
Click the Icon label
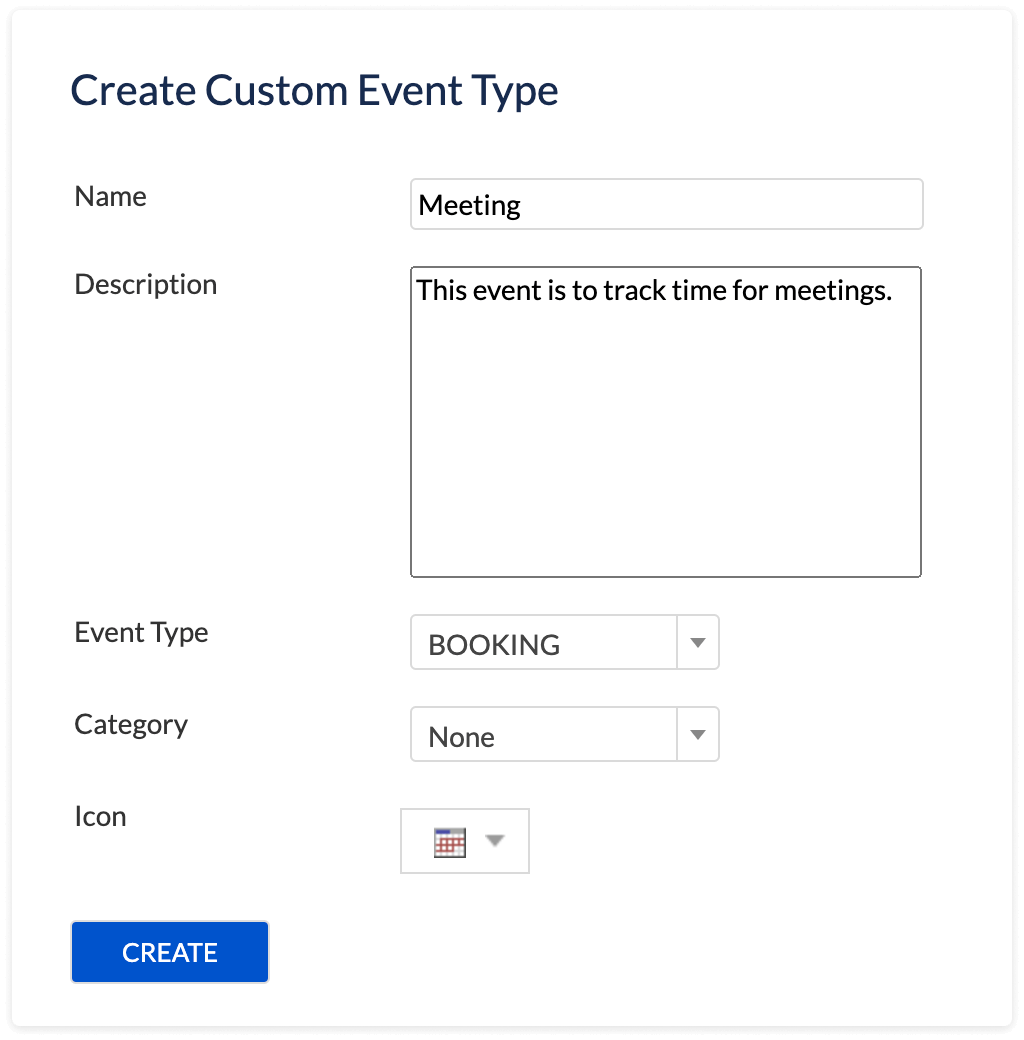point(100,816)
